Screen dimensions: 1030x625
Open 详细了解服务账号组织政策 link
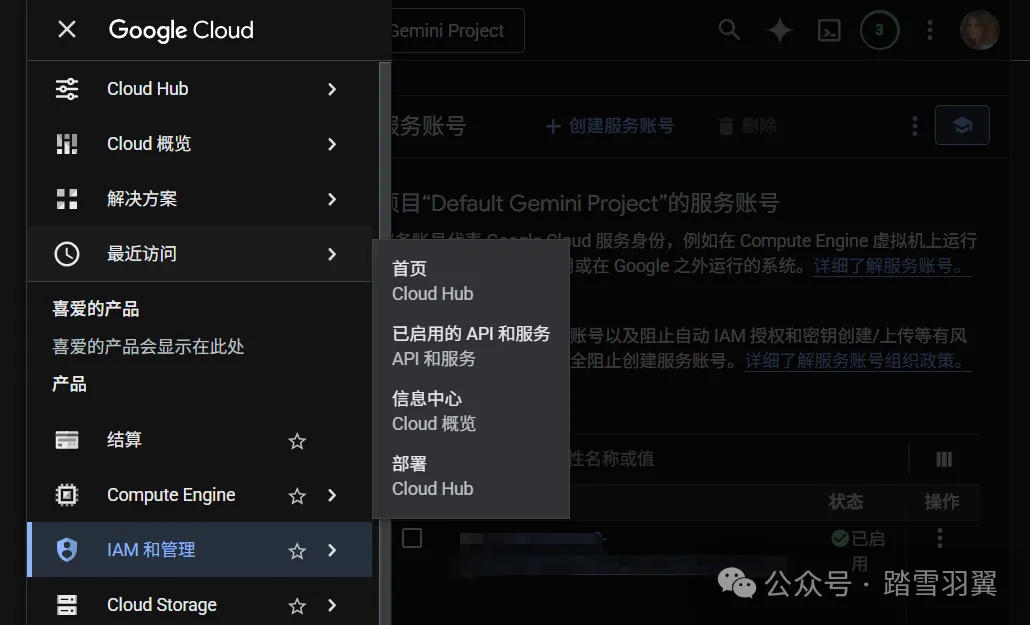click(x=857, y=361)
